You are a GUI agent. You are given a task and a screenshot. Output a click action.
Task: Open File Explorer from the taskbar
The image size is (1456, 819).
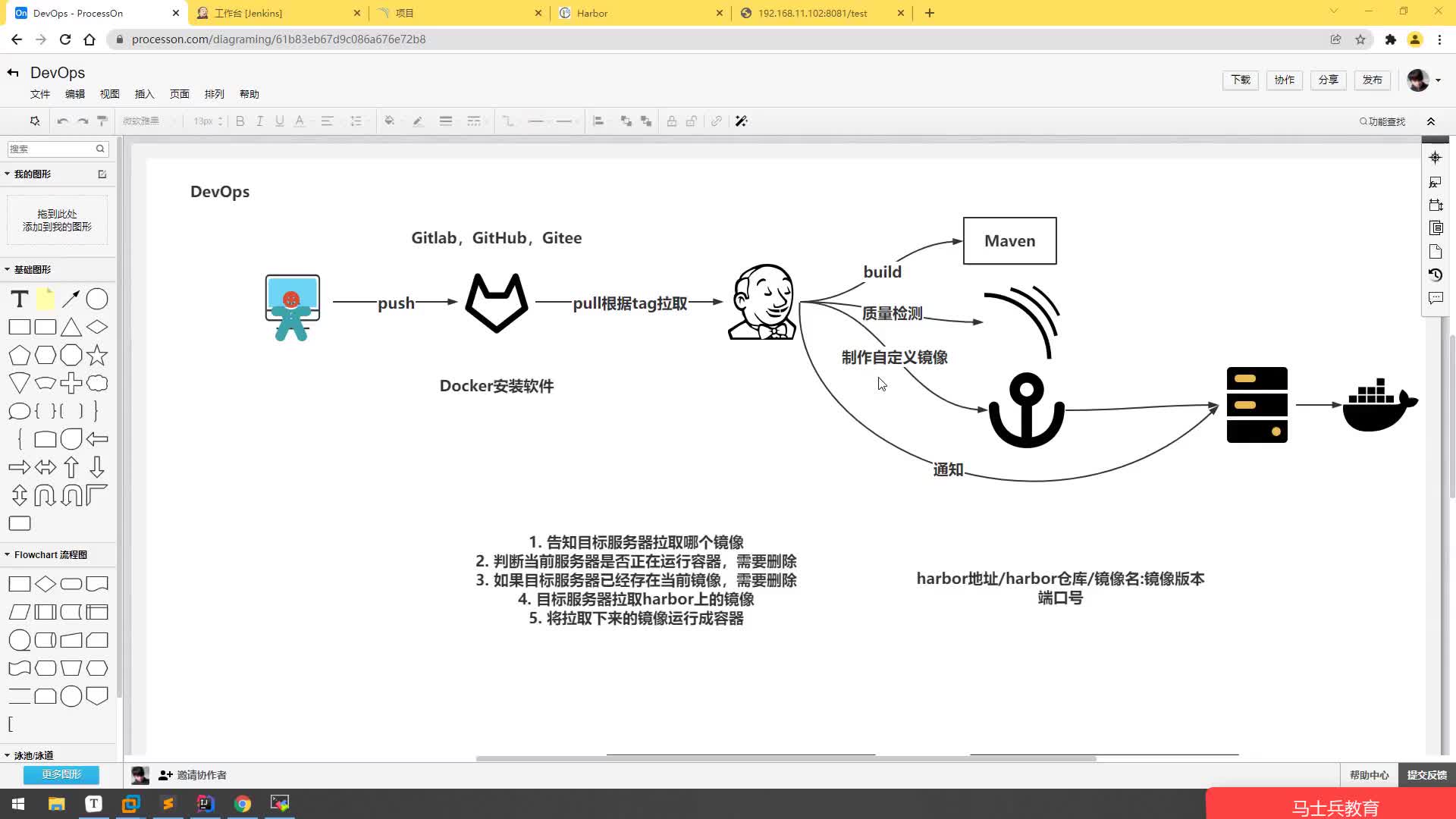57,804
